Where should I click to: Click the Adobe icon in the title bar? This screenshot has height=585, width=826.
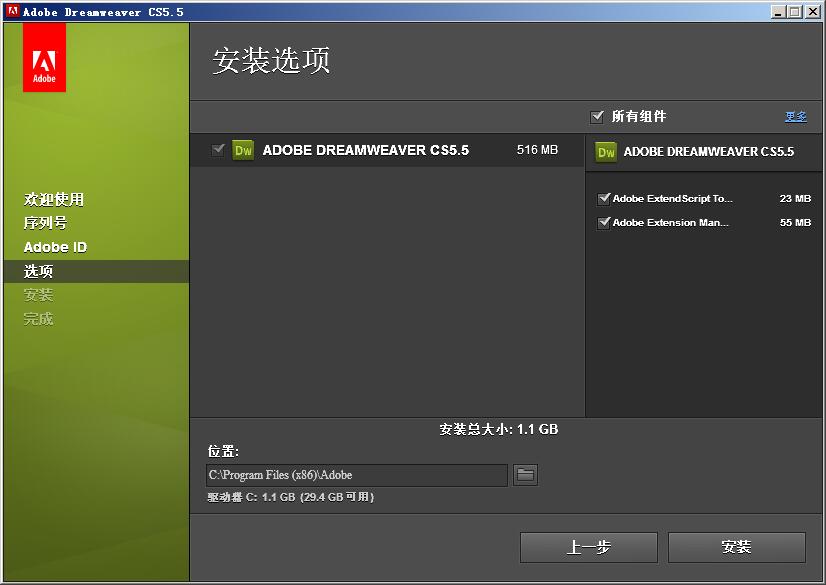tap(13, 12)
